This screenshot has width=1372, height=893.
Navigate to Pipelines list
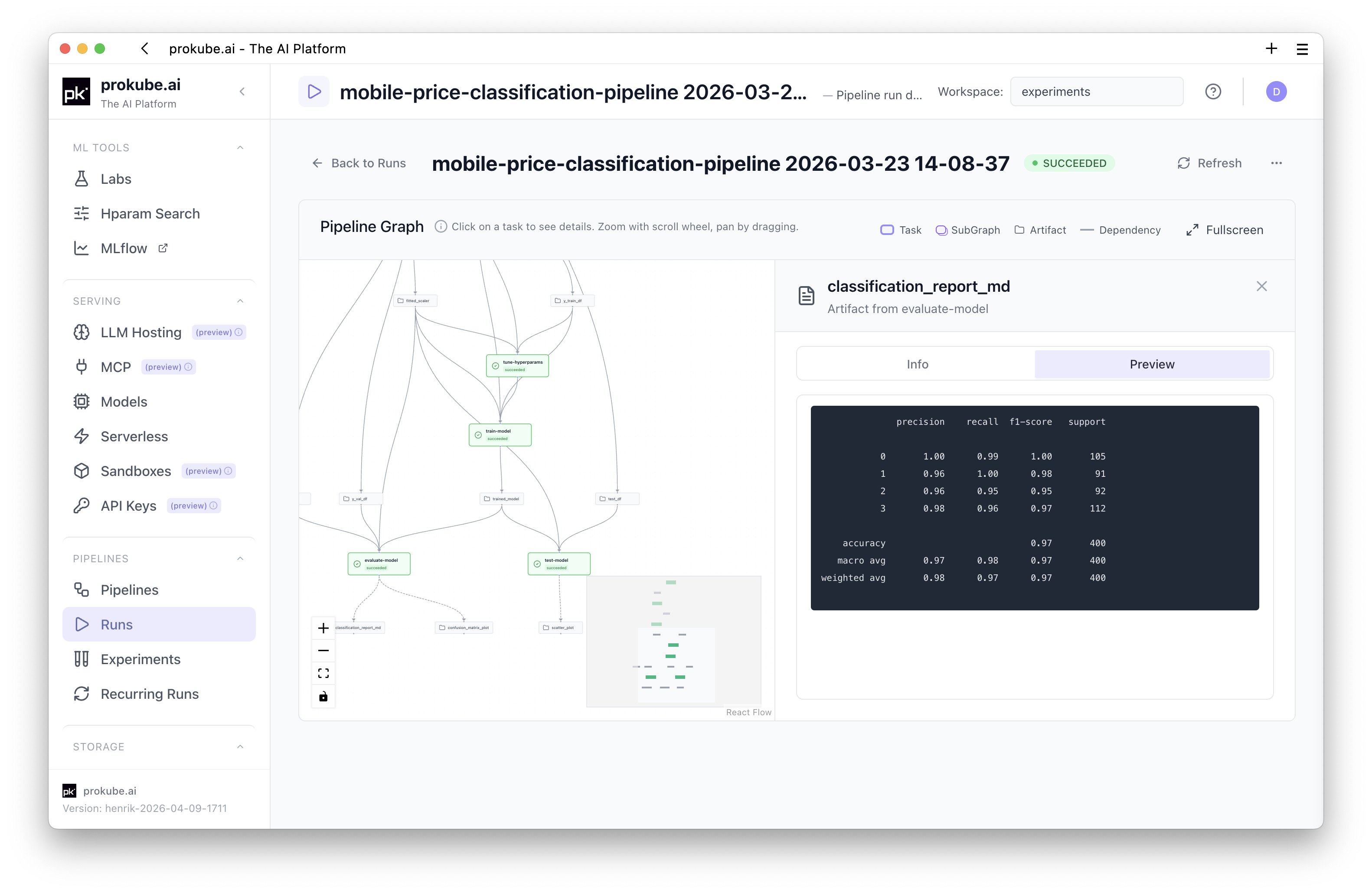pyautogui.click(x=159, y=590)
